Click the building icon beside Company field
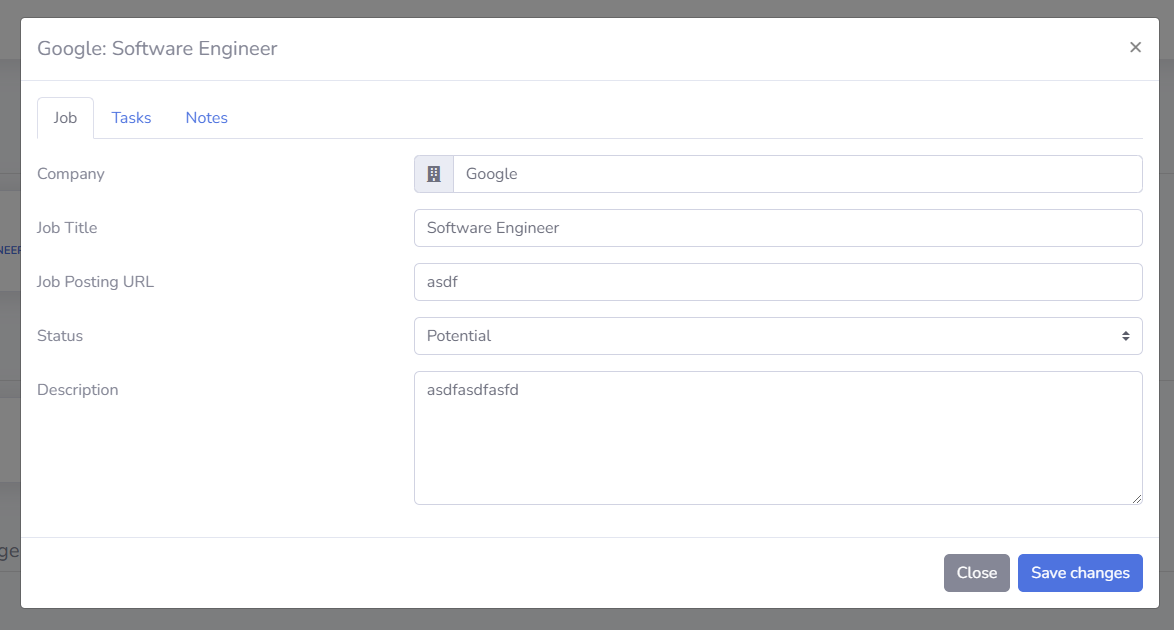 coord(434,174)
